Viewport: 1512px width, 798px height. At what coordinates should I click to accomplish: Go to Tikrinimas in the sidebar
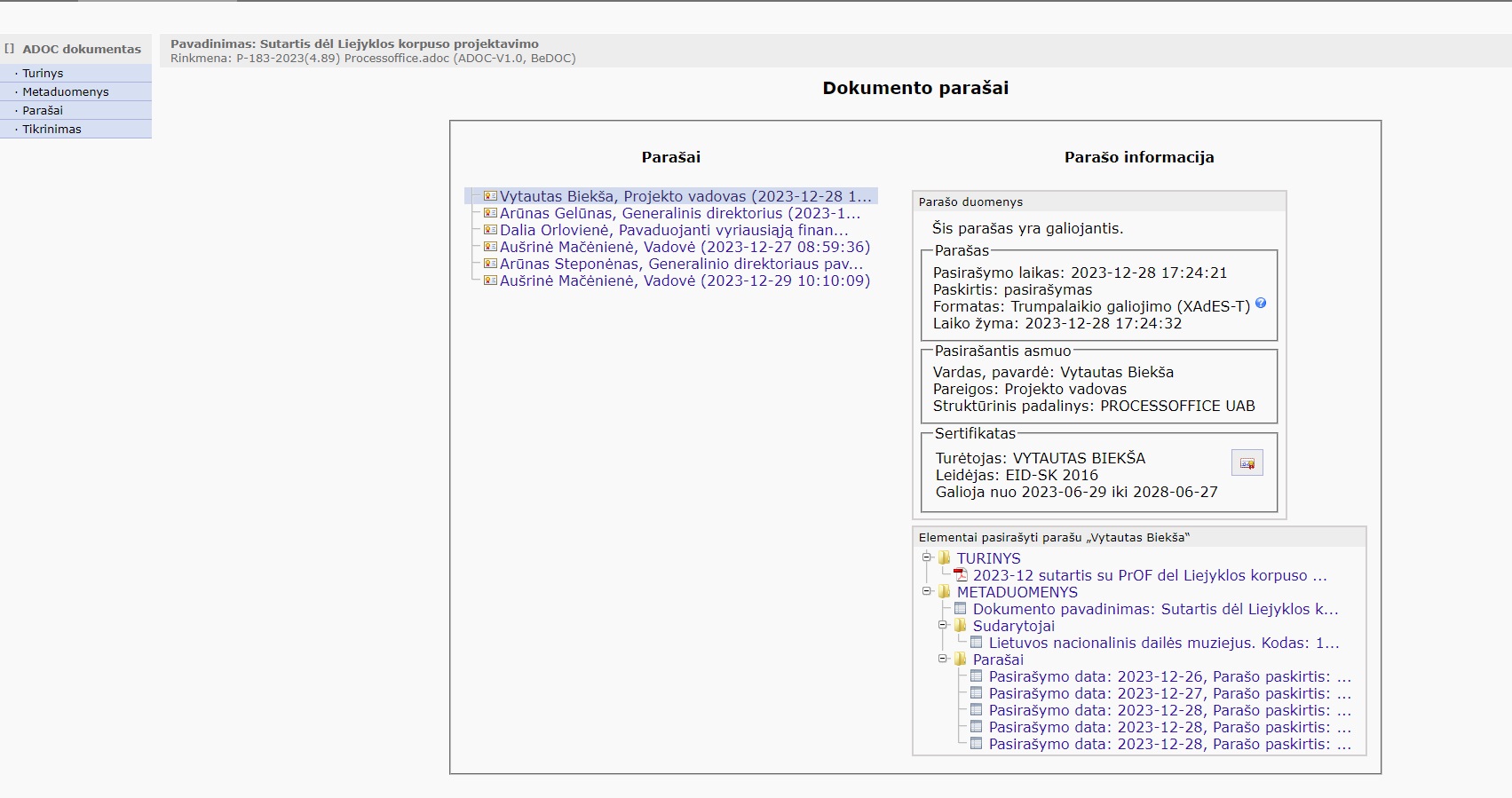pyautogui.click(x=51, y=130)
